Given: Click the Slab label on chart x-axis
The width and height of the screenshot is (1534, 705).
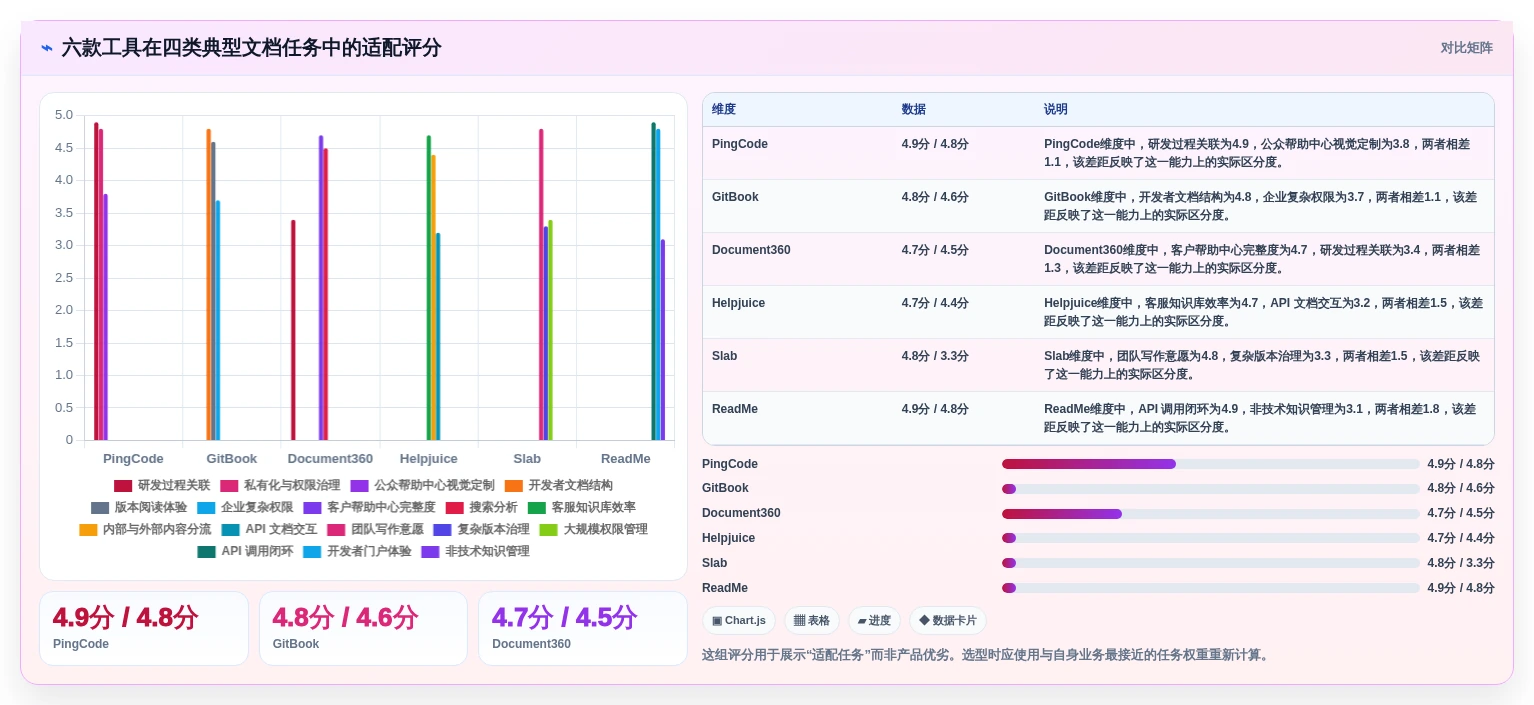Looking at the screenshot, I should 527,459.
